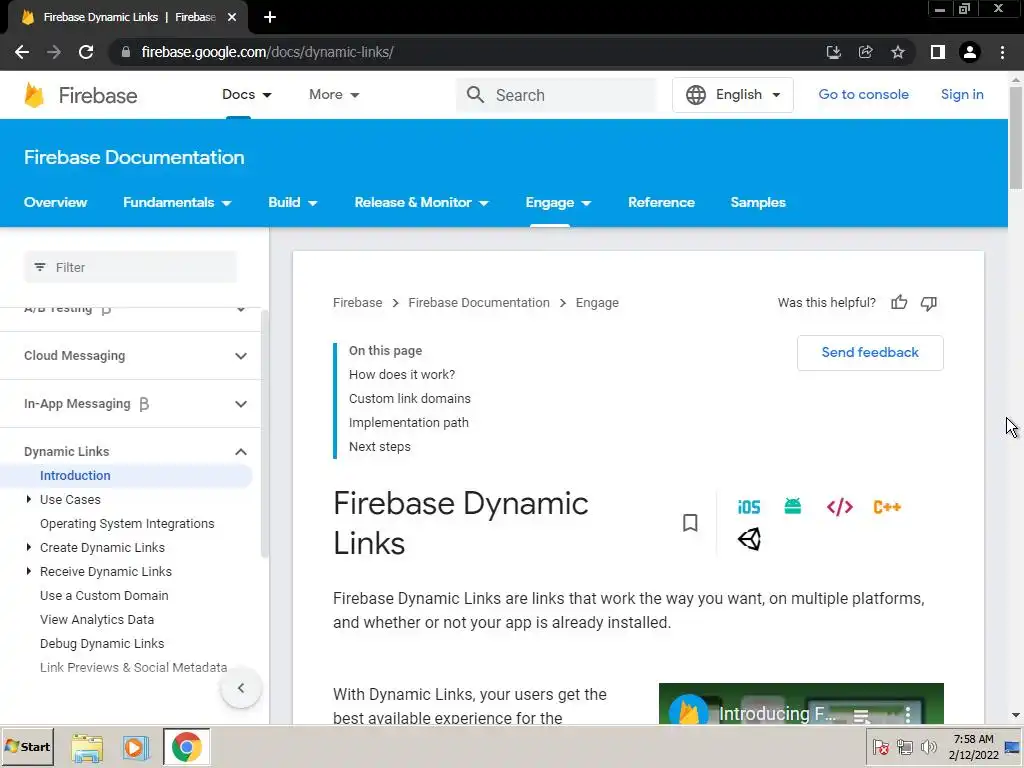
Task: Expand Release & Monitor menu
Action: 421,202
